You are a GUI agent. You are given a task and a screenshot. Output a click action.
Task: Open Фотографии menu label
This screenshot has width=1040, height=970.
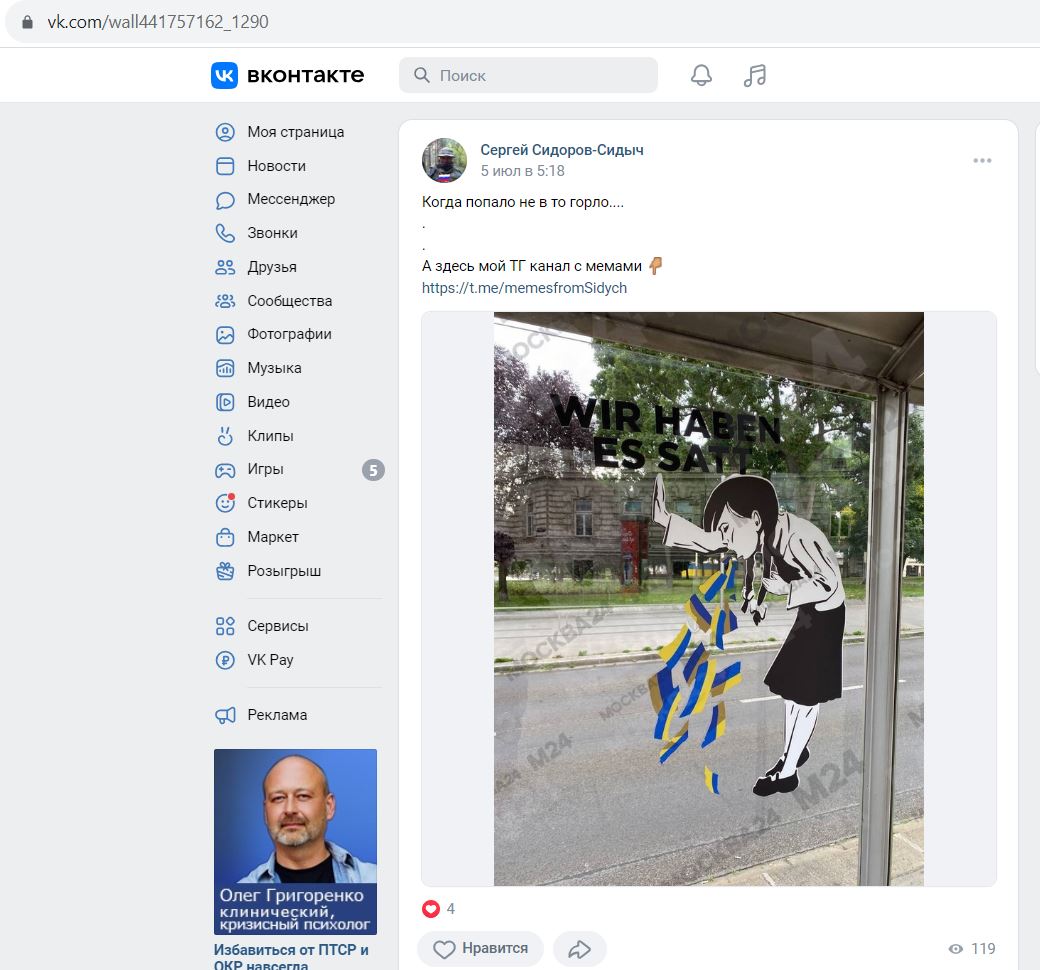point(289,334)
